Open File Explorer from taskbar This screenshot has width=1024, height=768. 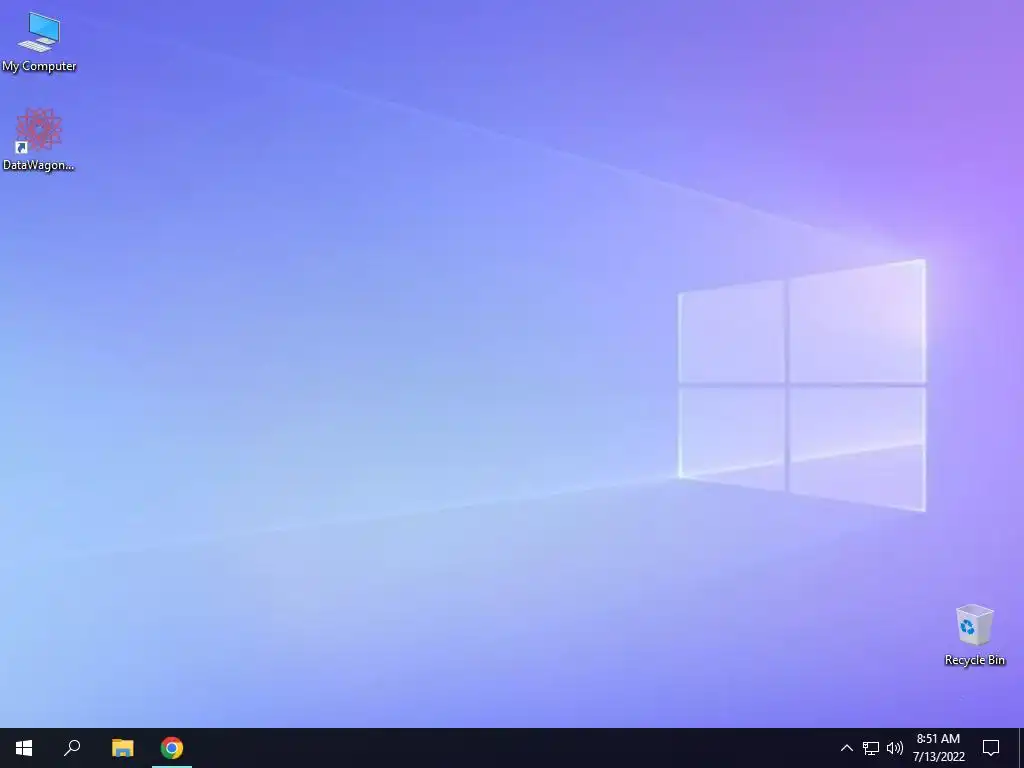click(x=122, y=748)
